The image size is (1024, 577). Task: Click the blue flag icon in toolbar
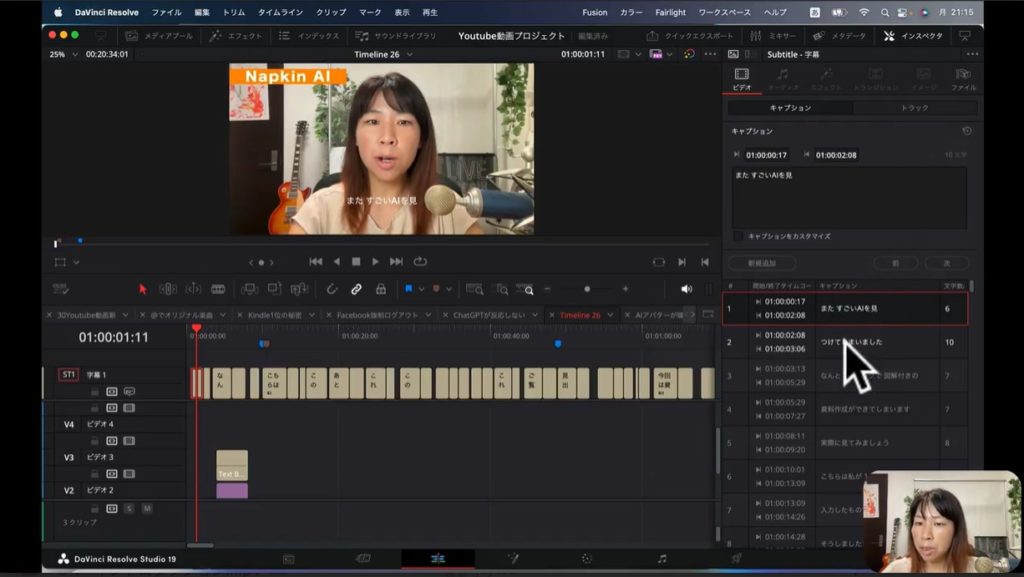408,289
